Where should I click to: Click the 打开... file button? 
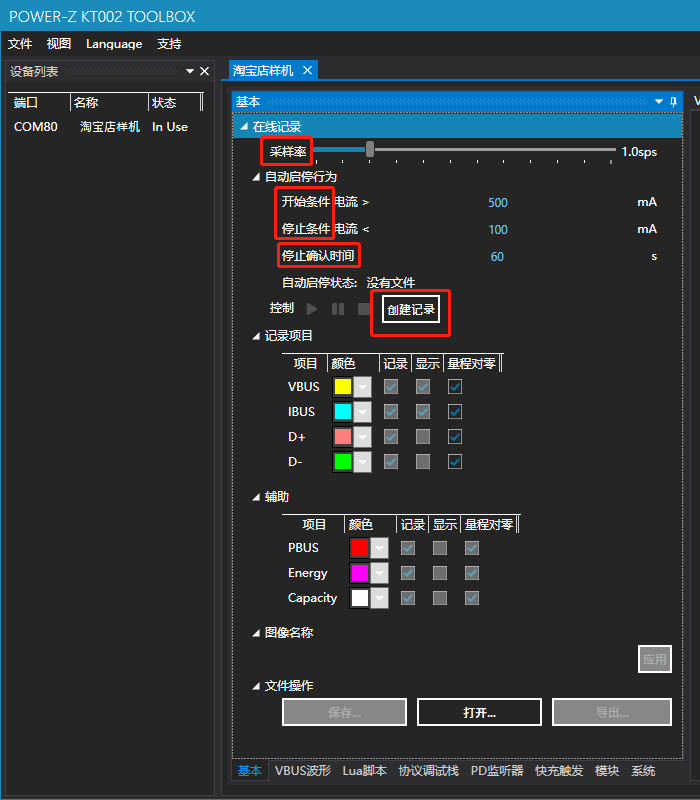pyautogui.click(x=479, y=712)
